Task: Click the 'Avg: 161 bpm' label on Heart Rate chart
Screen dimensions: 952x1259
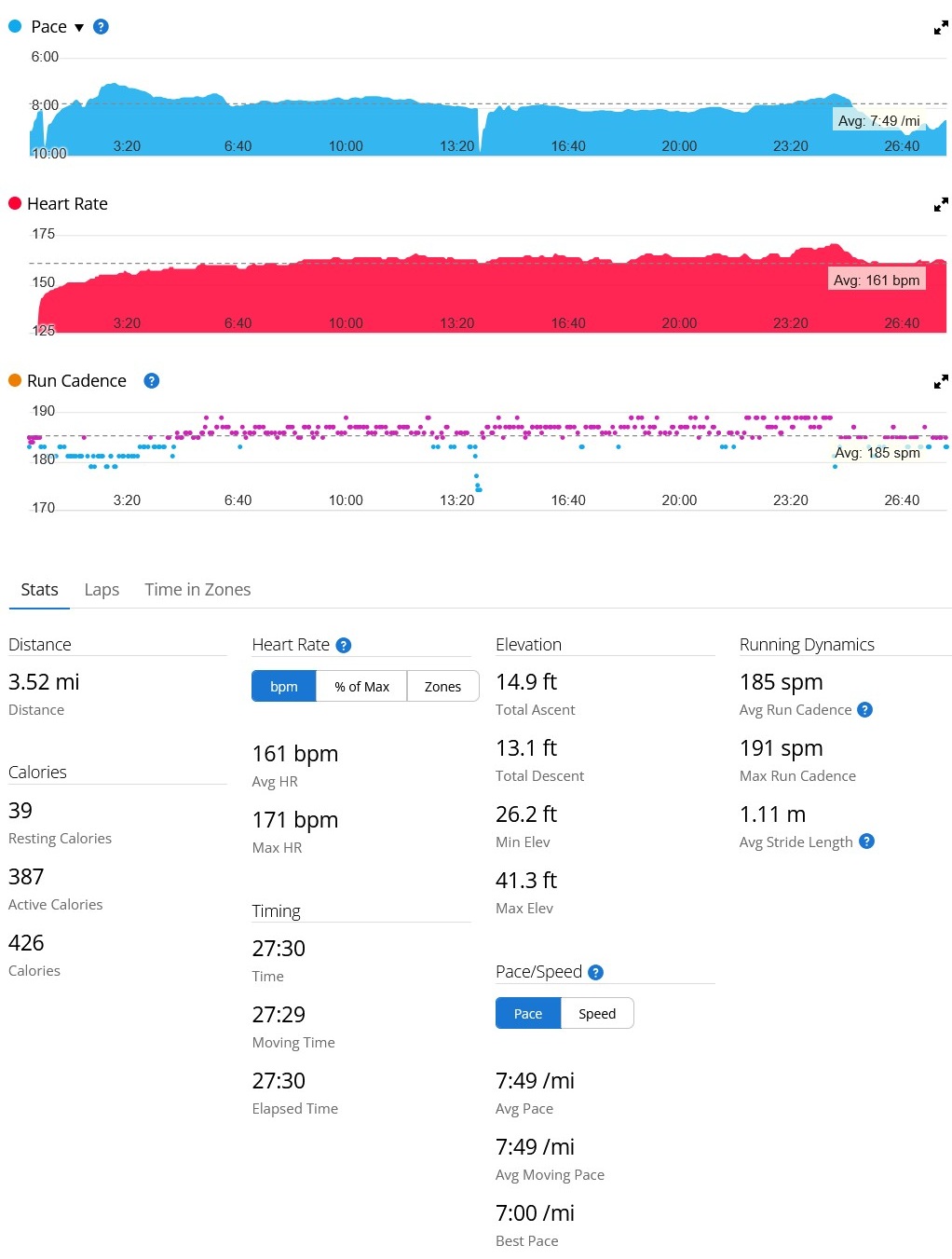Action: point(877,280)
